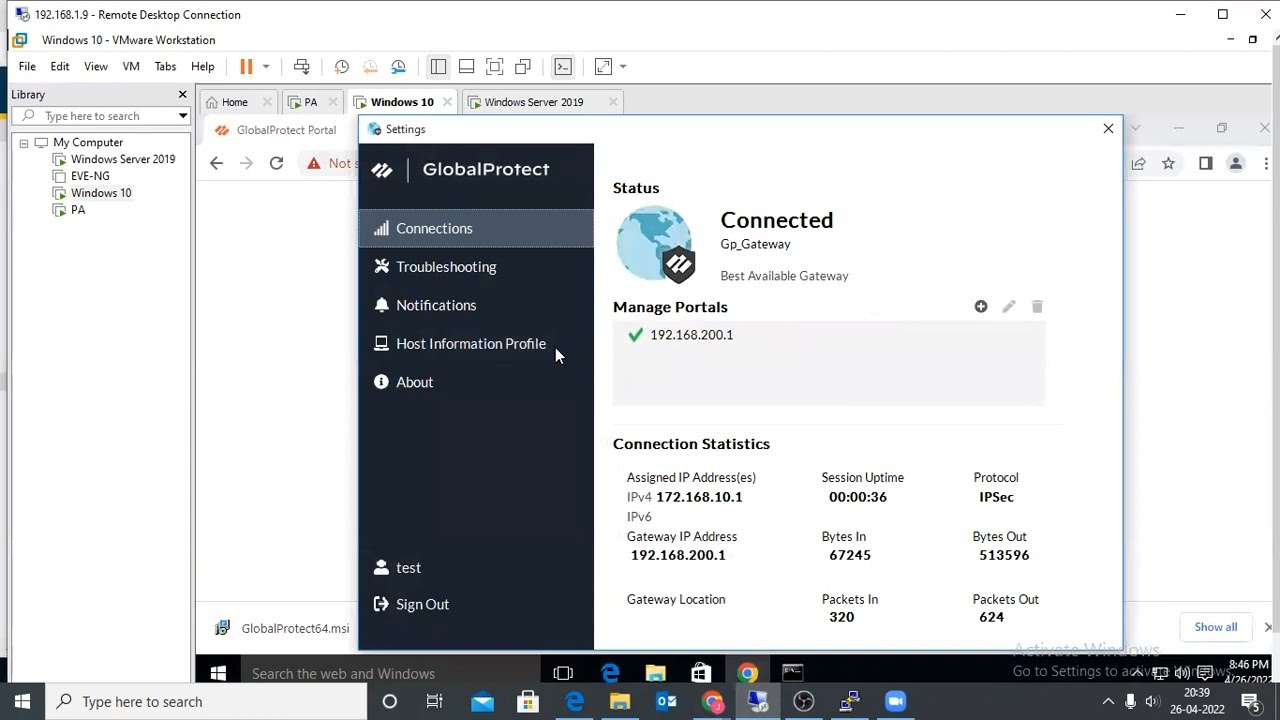Open Connections in the GlobalProtect sidebar
The height and width of the screenshot is (720, 1280).
coord(476,228)
